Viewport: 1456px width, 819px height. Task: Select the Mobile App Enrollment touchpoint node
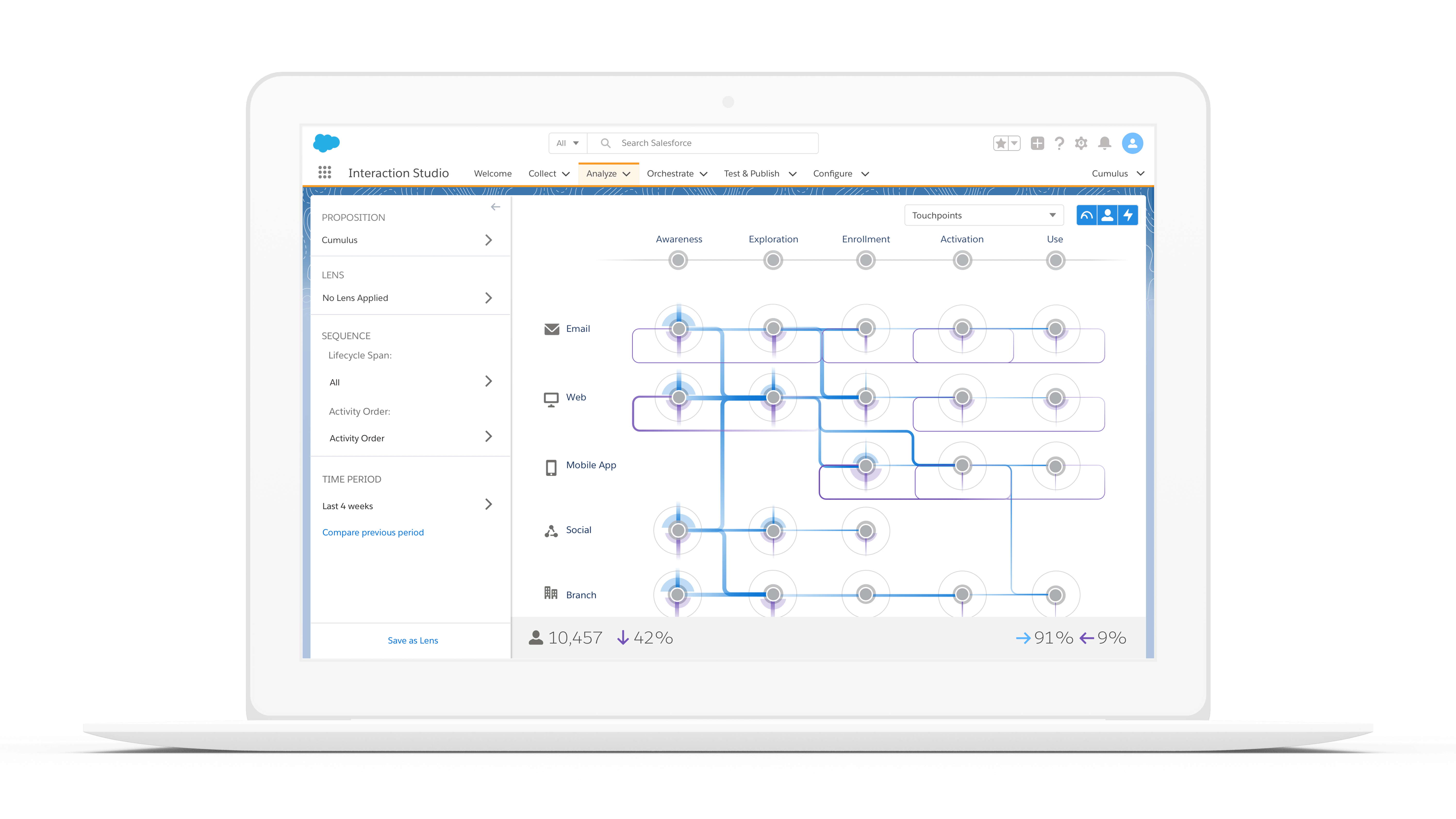pyautogui.click(x=865, y=466)
